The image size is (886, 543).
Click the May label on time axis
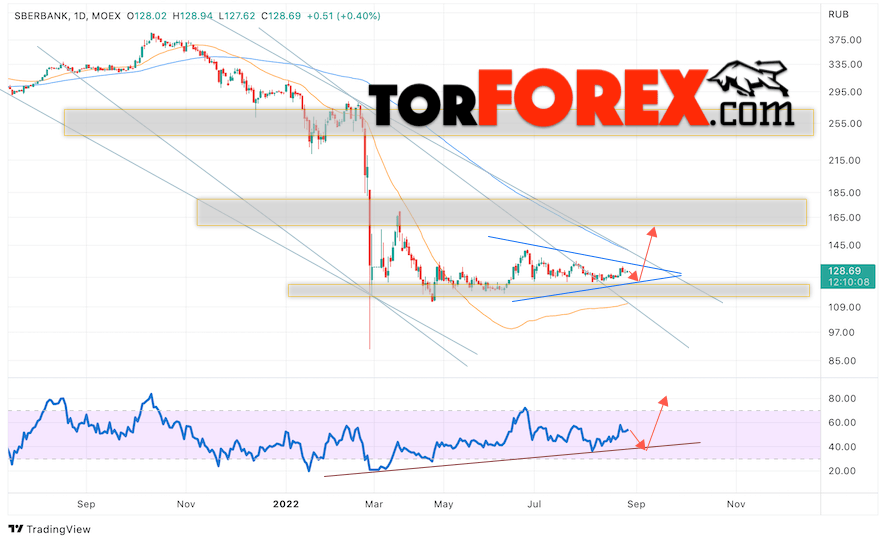point(444,504)
